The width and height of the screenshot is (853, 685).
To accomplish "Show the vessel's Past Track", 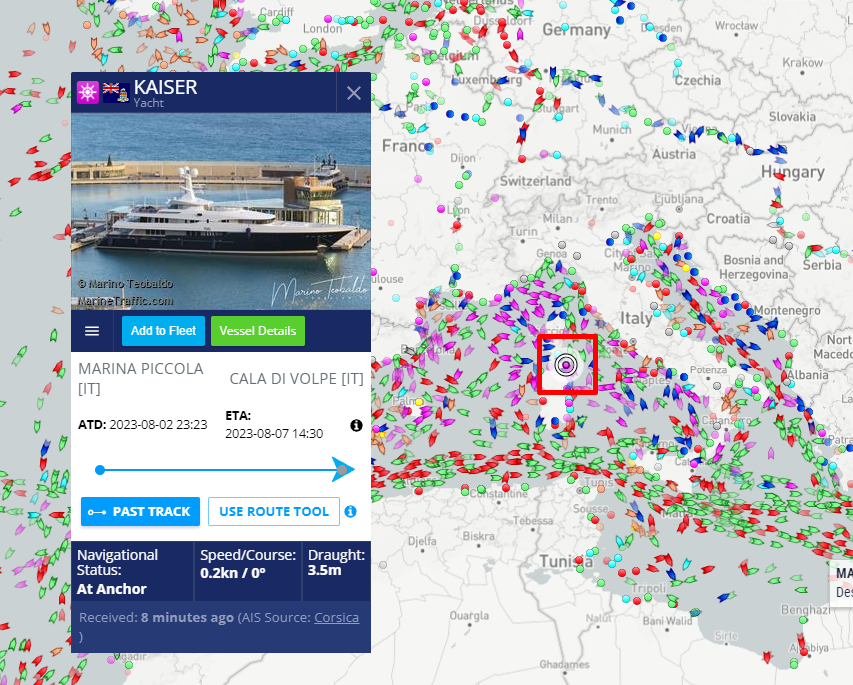I will [141, 511].
